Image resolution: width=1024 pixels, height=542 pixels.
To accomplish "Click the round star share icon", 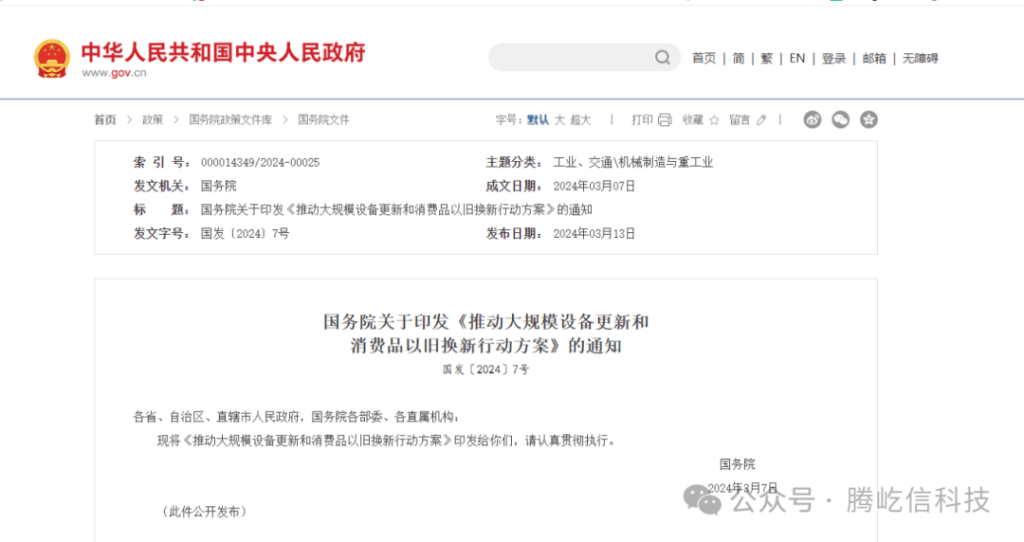I will coord(869,120).
